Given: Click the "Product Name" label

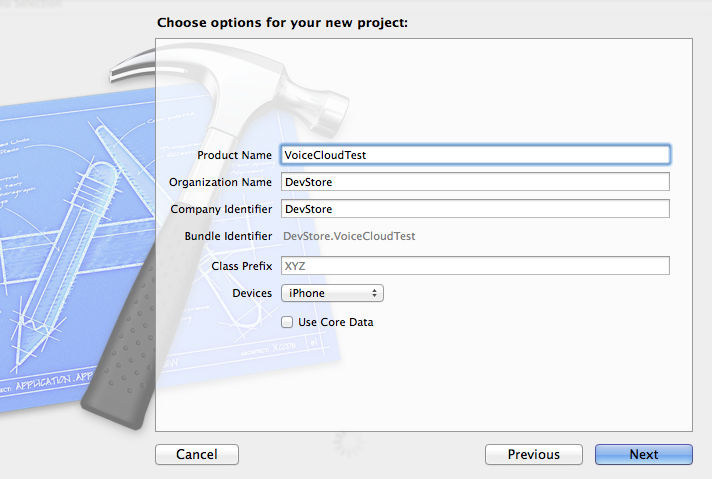Looking at the screenshot, I should pyautogui.click(x=234, y=155).
